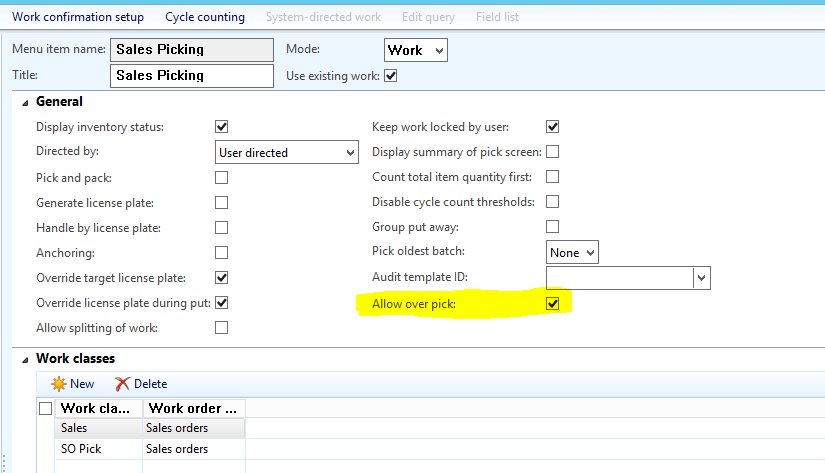Enable Allow splitting of work checkbox
825x473 pixels.
point(222,328)
